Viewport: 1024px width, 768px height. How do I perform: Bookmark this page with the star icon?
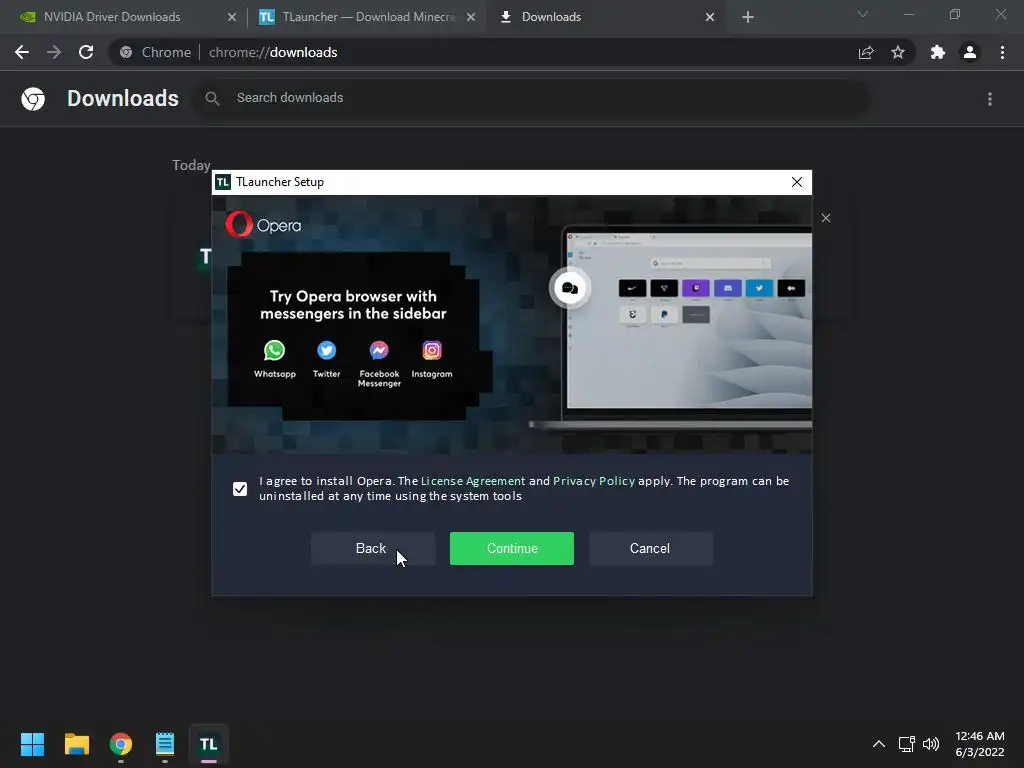coord(898,52)
